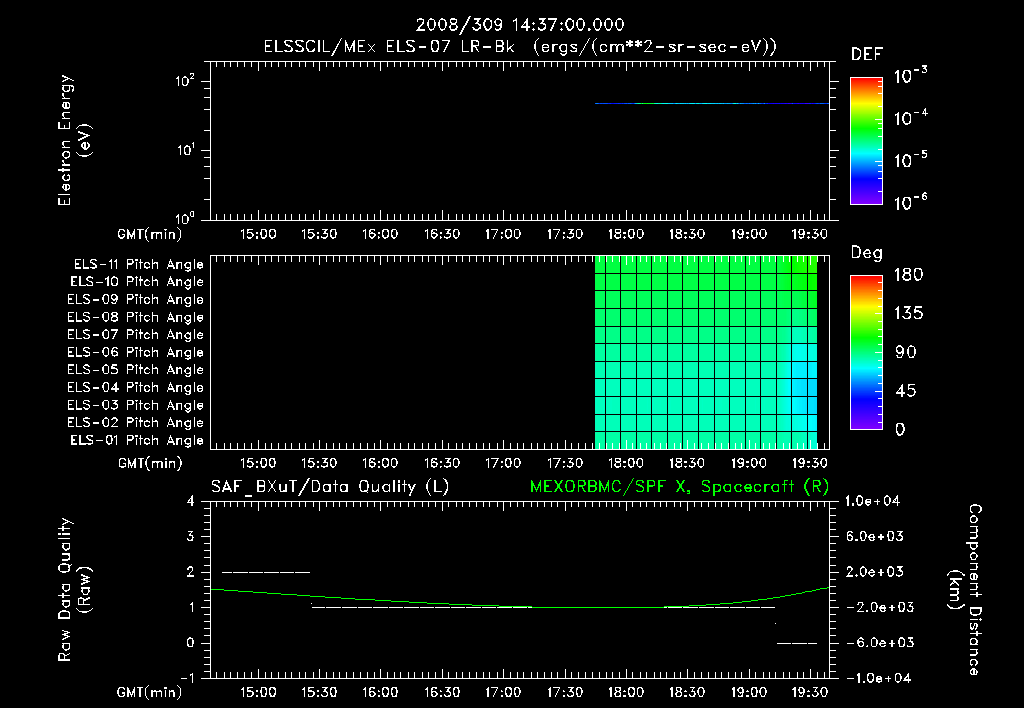
Task: Select the ELS-08 Pitch Angle row label
Action: [x=135, y=317]
